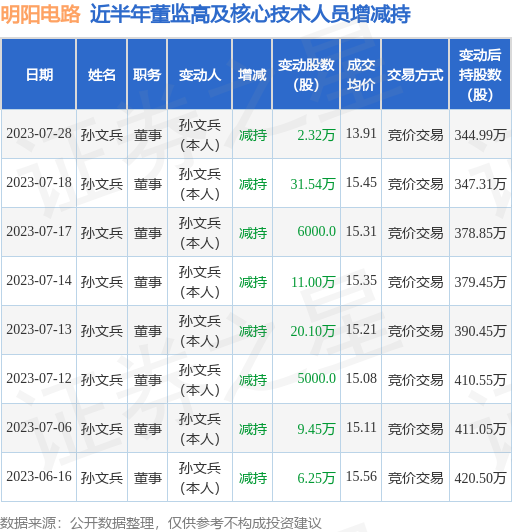This screenshot has height=532, width=512.
Task: Click the 变动后持股数(股) column header
Action: point(480,74)
